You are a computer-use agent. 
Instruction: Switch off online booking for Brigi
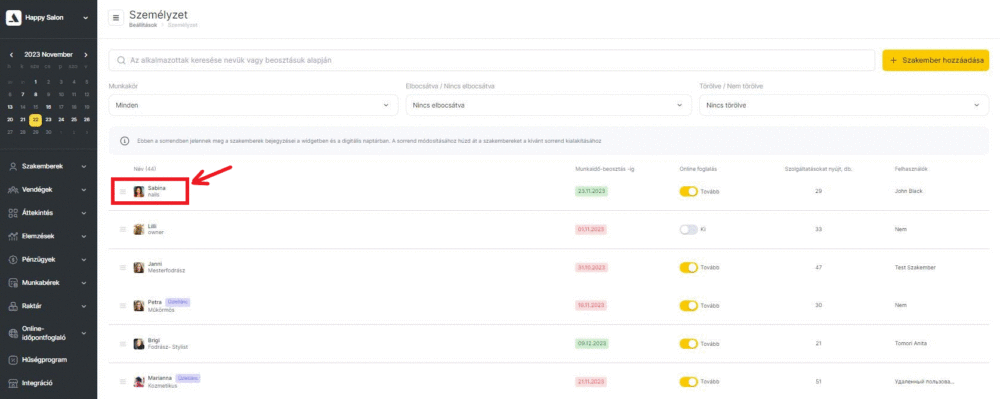(x=689, y=344)
